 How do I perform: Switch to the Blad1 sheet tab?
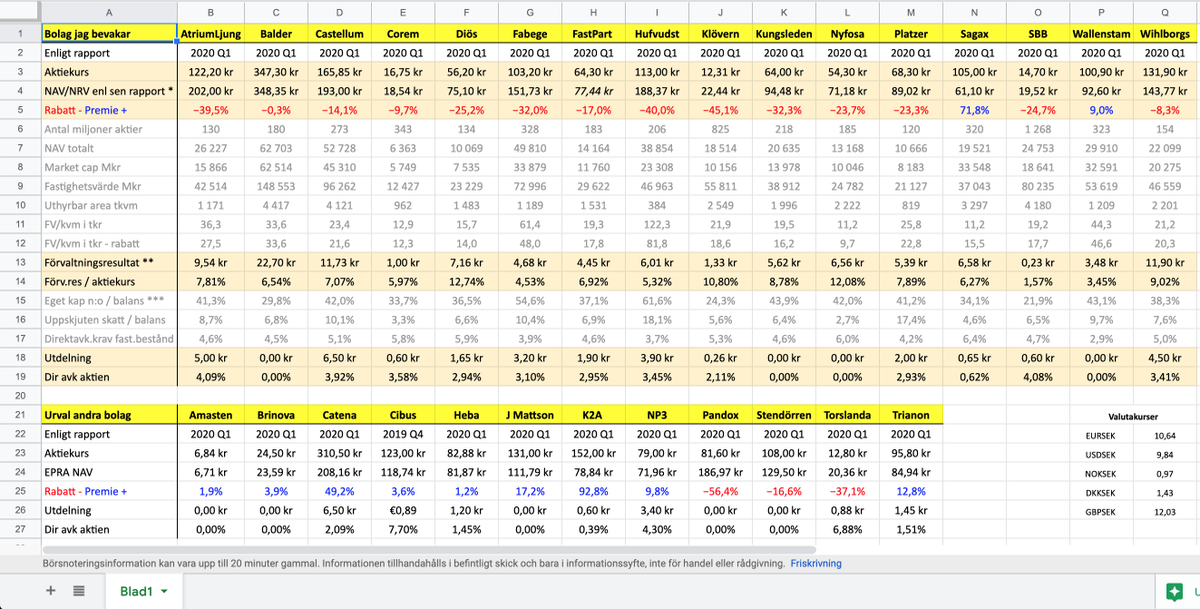pos(136,591)
